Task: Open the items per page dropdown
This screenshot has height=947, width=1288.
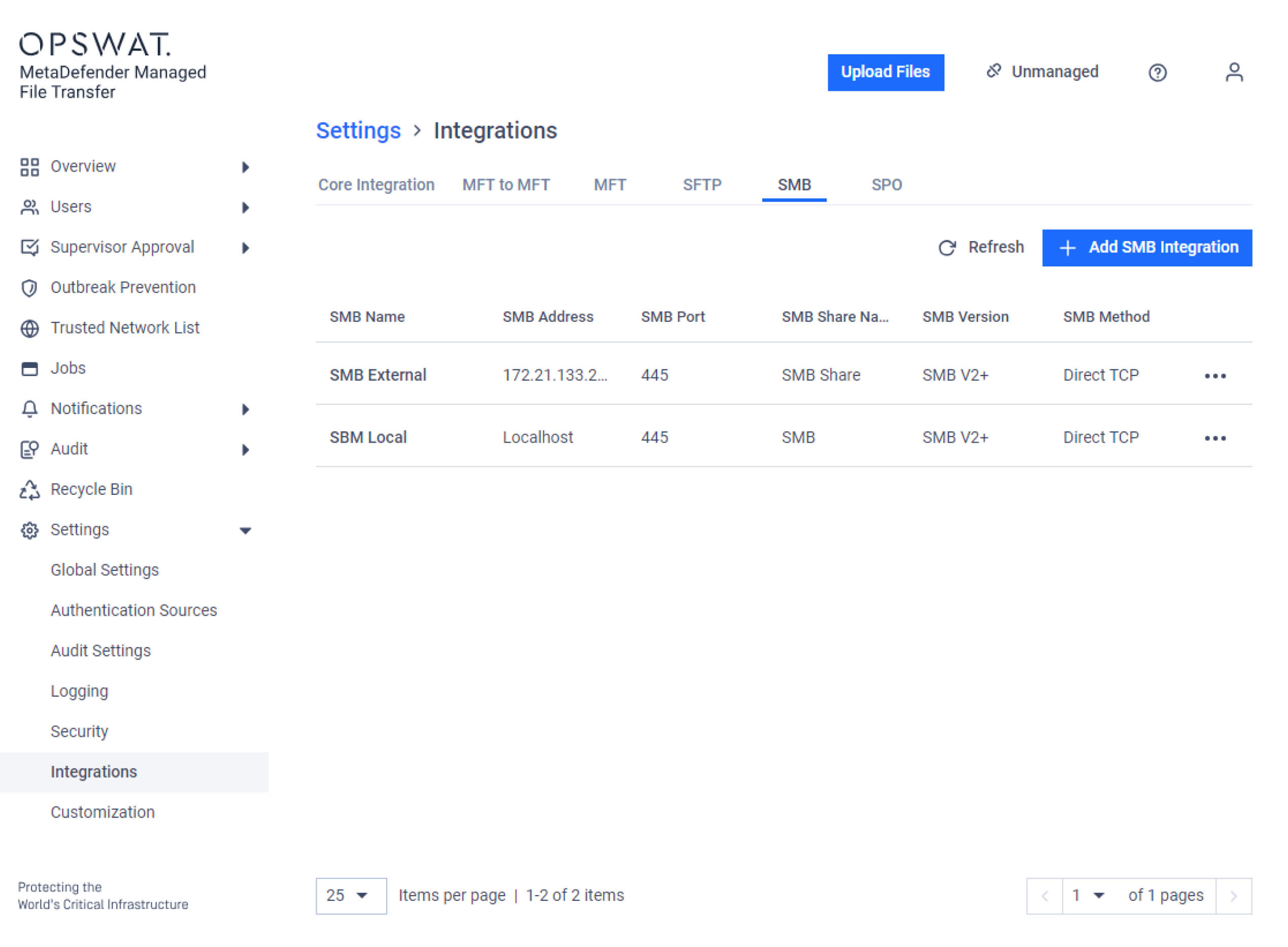Action: coord(351,895)
